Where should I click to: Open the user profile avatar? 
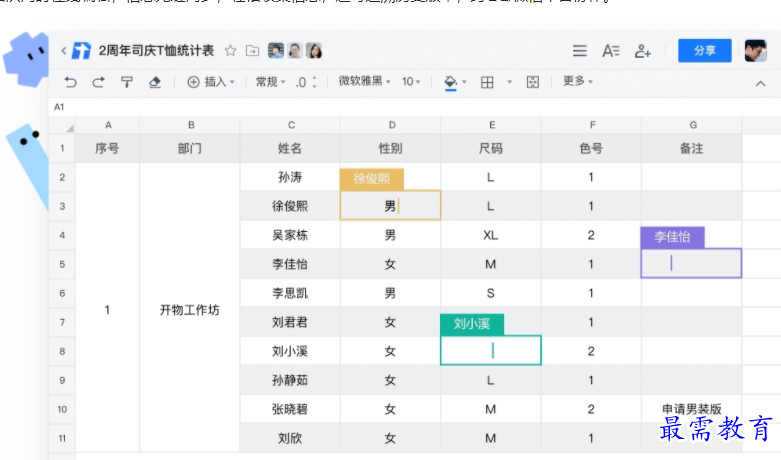(x=755, y=50)
